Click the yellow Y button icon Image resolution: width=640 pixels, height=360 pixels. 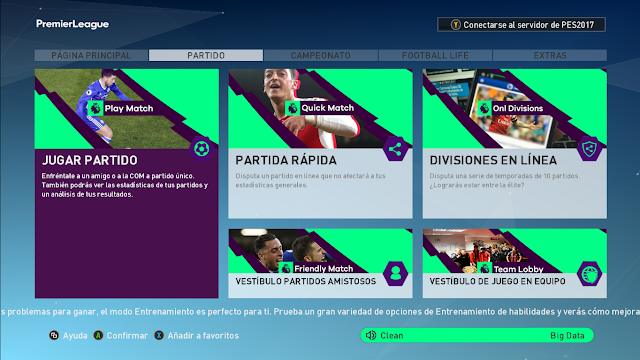[x=456, y=25]
